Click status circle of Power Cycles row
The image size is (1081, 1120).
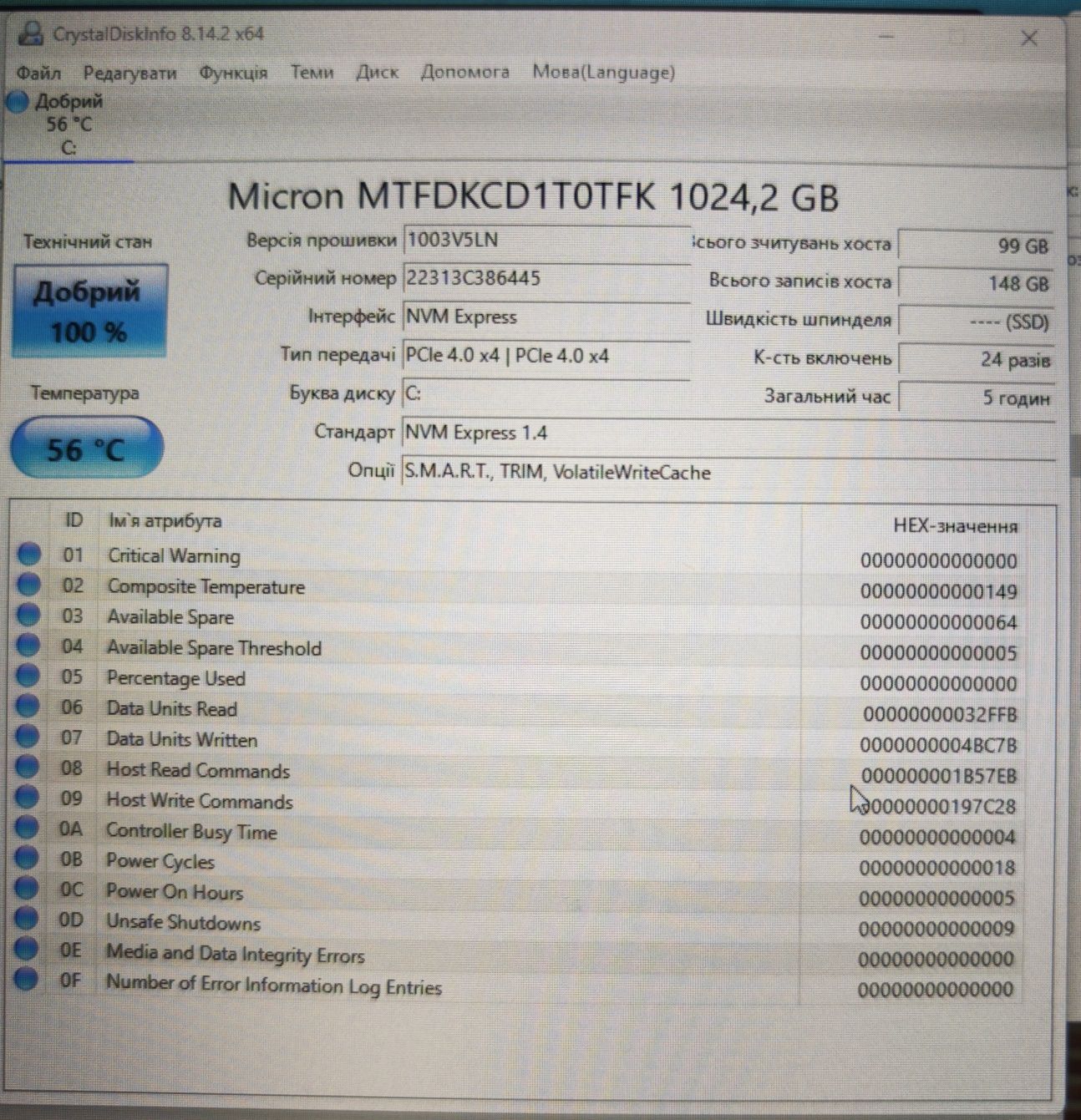tap(28, 859)
